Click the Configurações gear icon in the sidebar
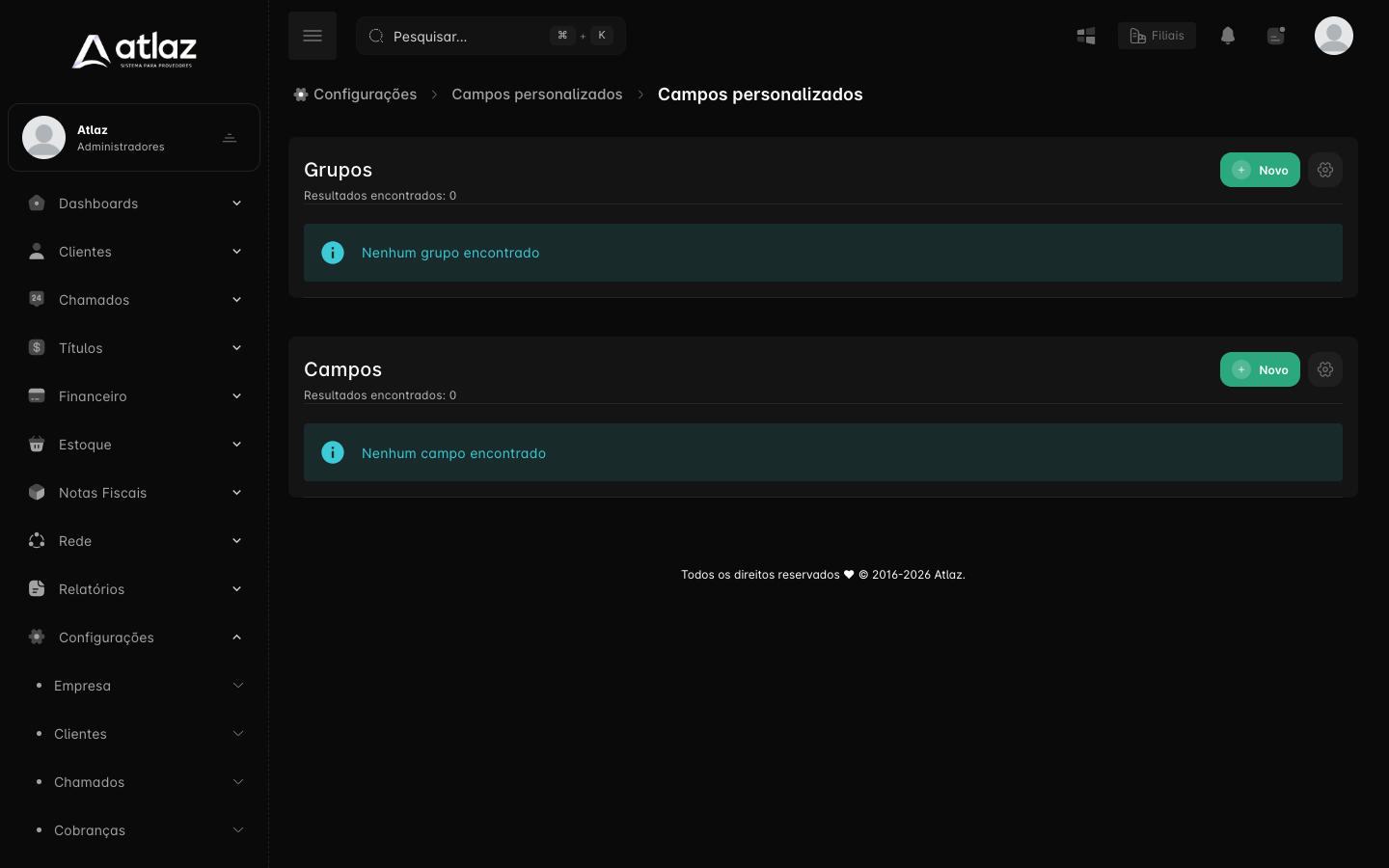 [37, 637]
